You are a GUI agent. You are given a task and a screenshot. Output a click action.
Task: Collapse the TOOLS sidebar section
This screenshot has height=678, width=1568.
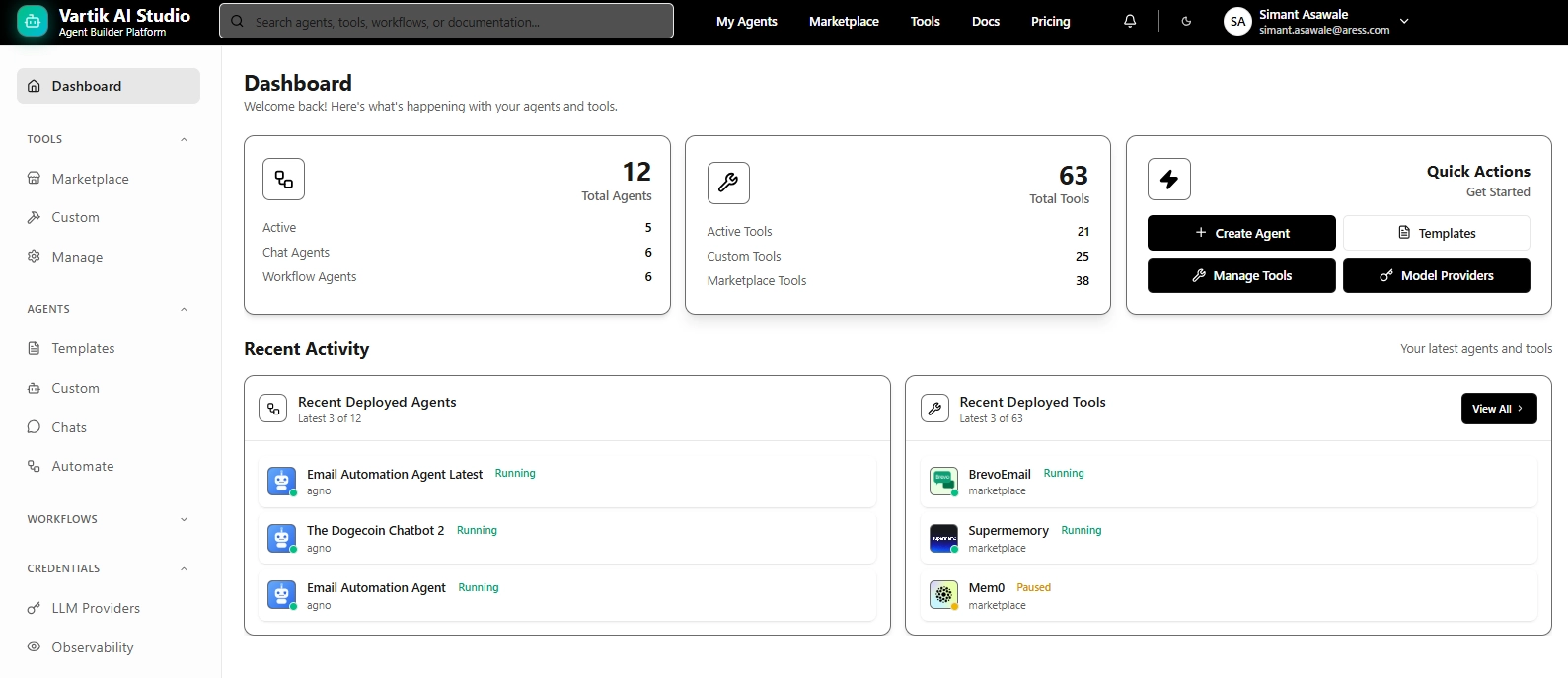(x=184, y=139)
